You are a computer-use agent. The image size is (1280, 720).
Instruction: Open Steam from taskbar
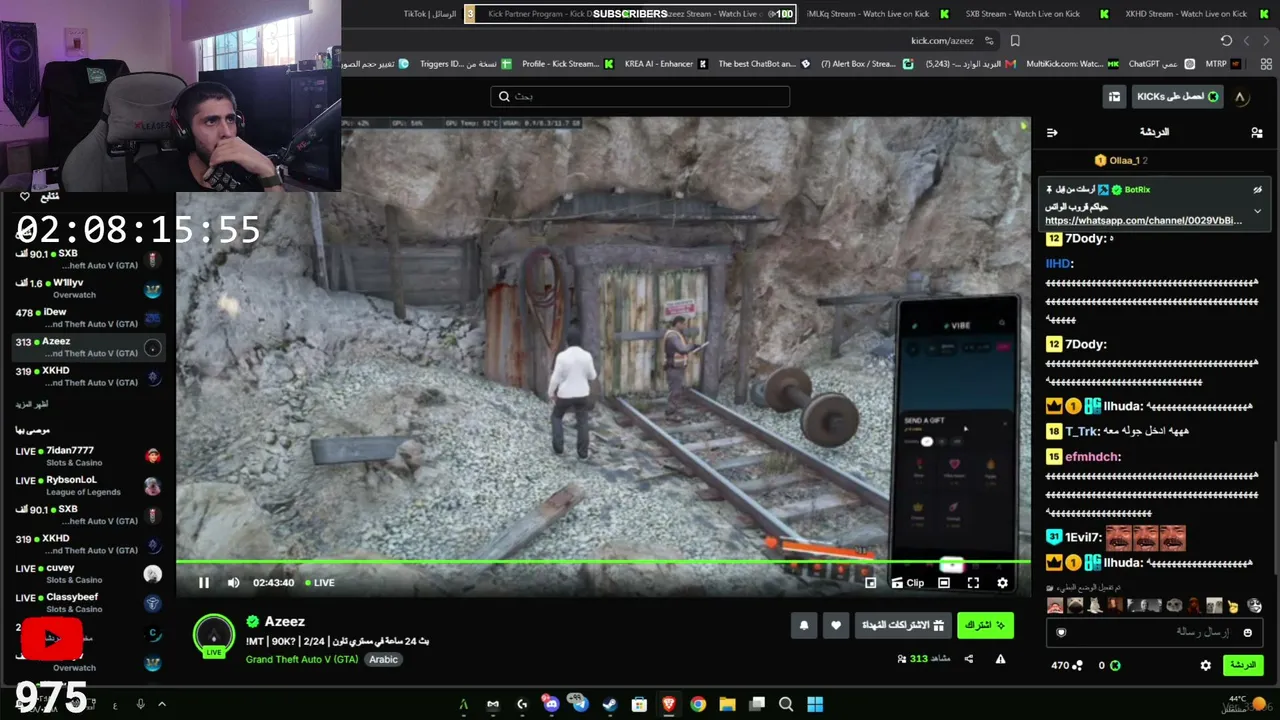(610, 704)
